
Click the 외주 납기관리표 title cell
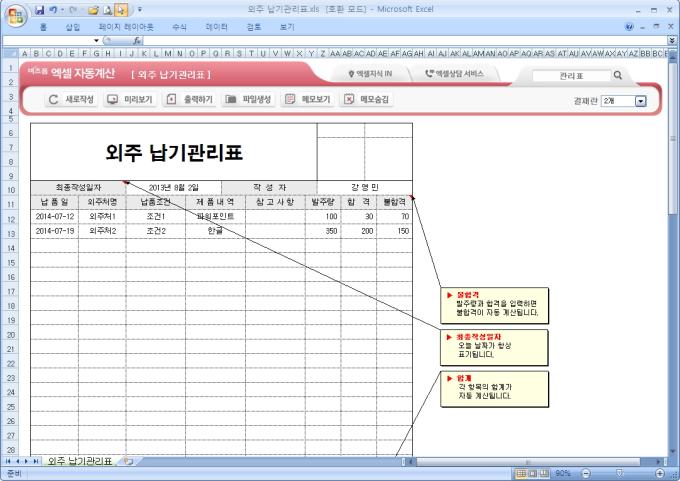click(174, 152)
